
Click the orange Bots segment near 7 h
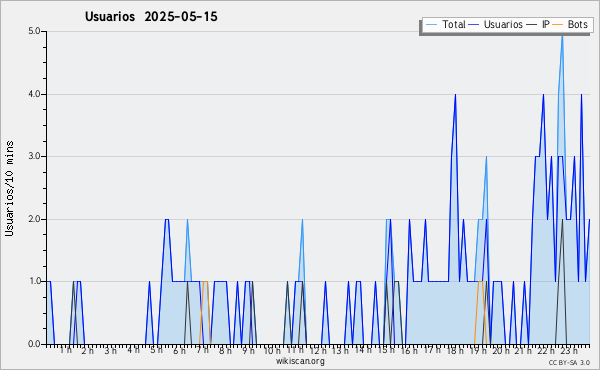pos(205,282)
